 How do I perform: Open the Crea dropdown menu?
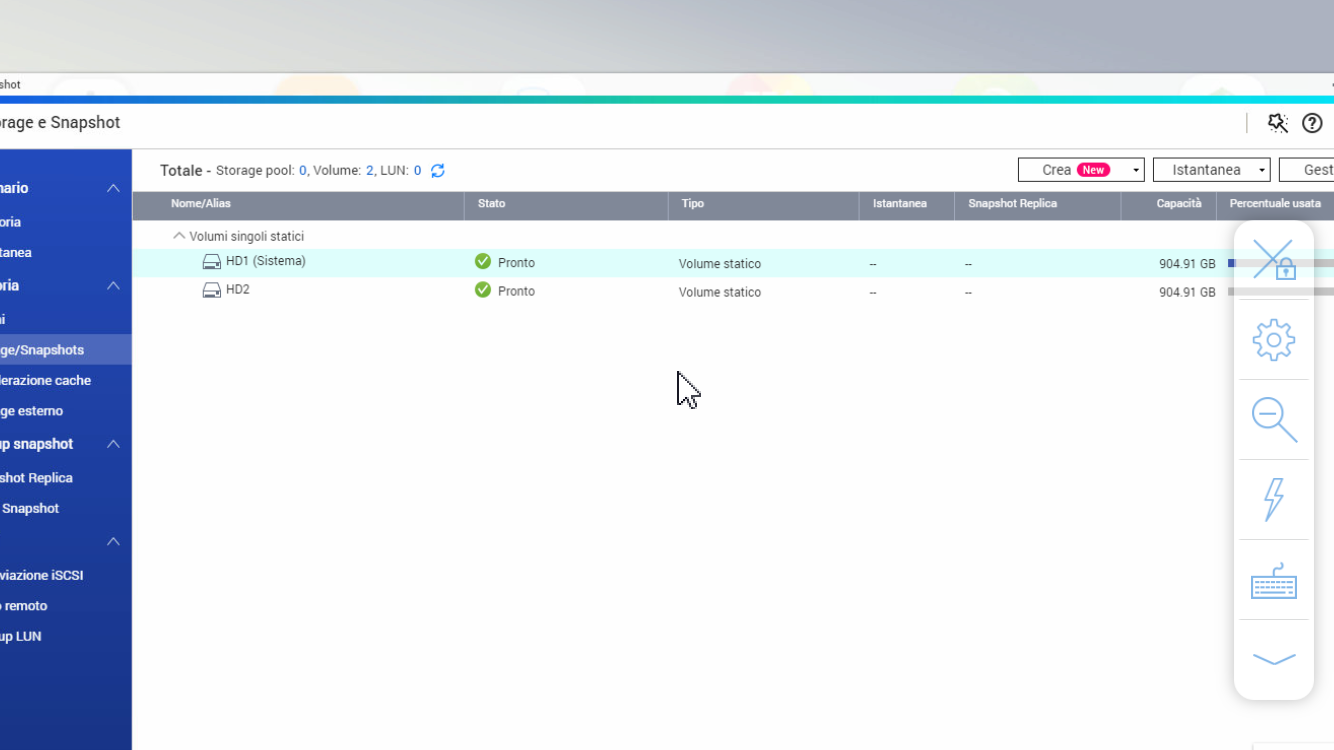pos(1136,171)
